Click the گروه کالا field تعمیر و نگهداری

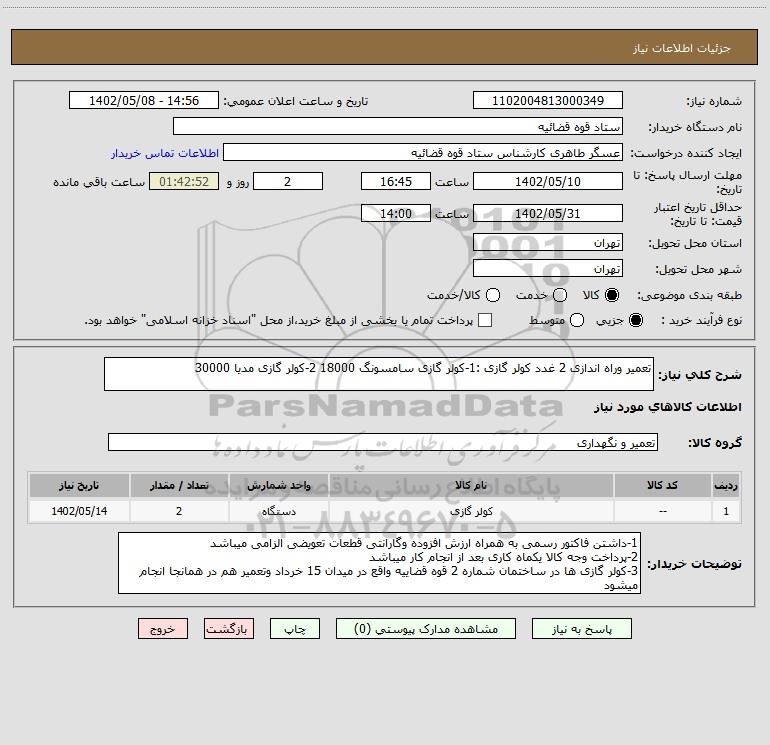click(x=383, y=442)
